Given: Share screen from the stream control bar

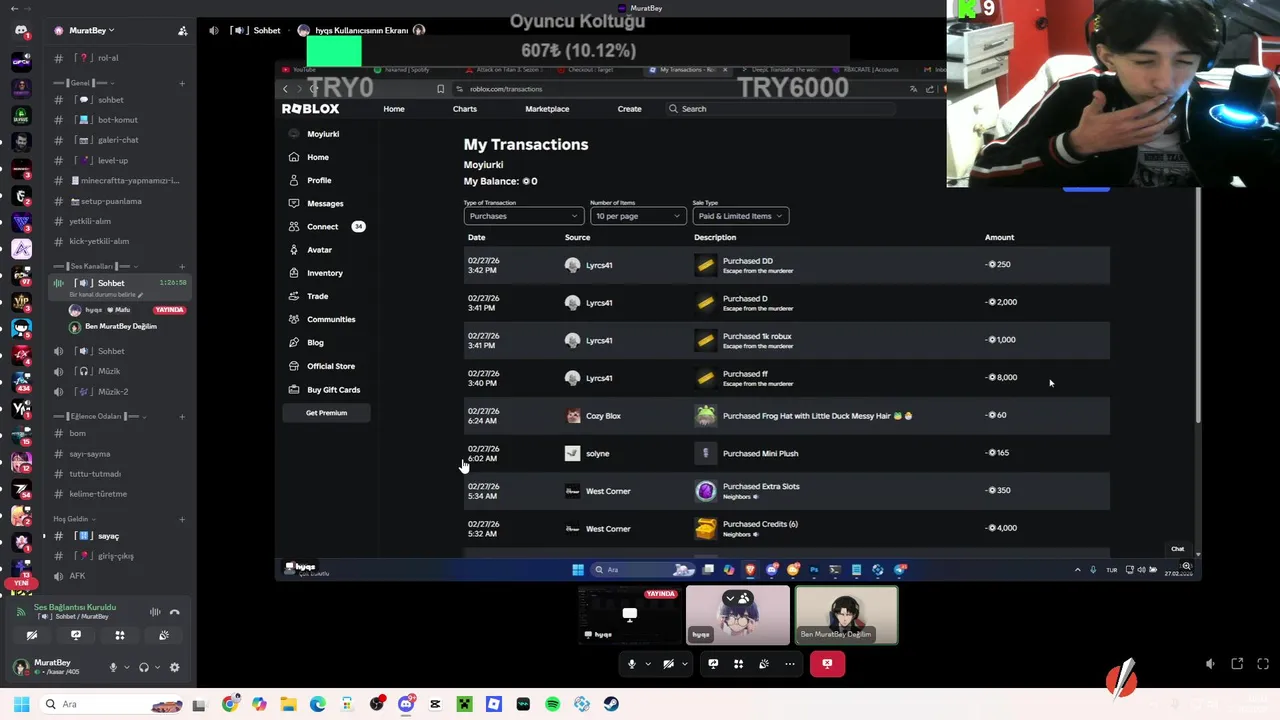Looking at the screenshot, I should click(713, 664).
